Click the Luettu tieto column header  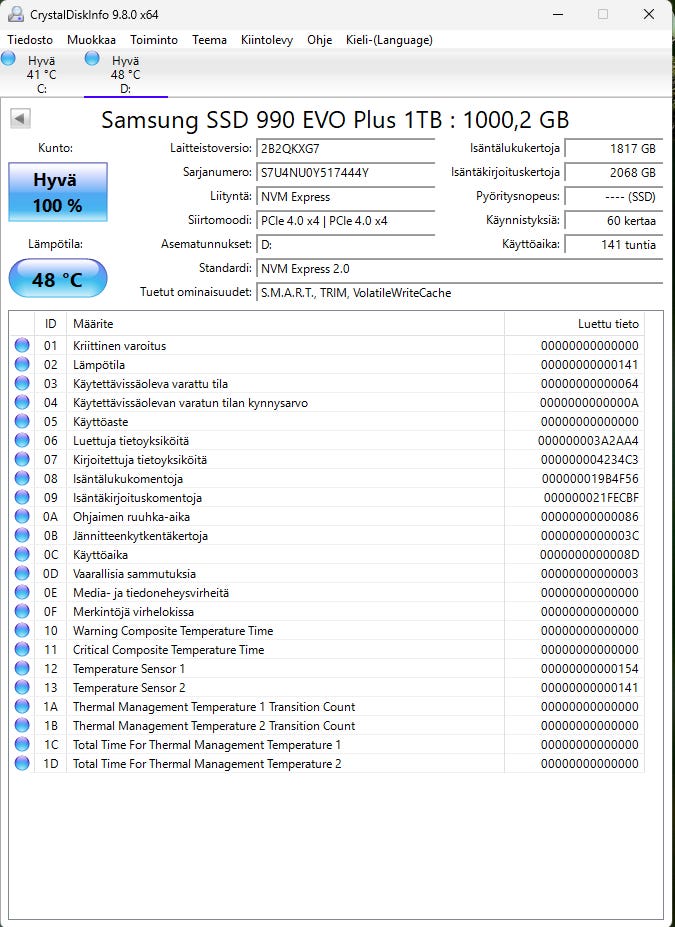tap(574, 323)
